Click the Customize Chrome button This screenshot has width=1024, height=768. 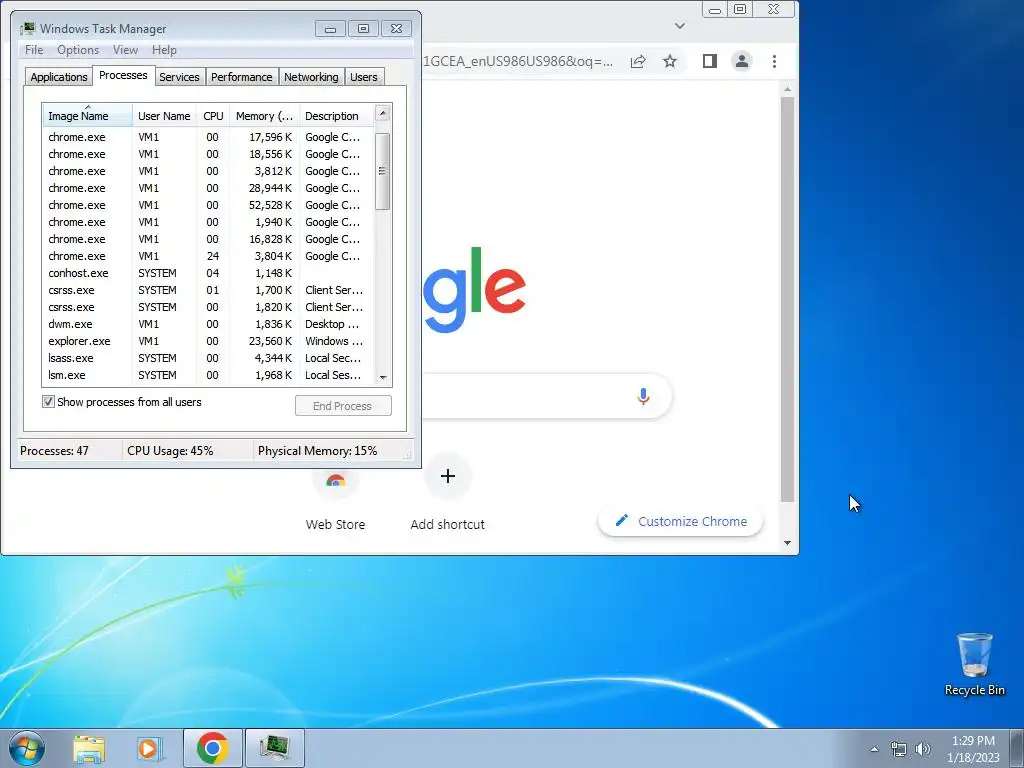coord(680,521)
